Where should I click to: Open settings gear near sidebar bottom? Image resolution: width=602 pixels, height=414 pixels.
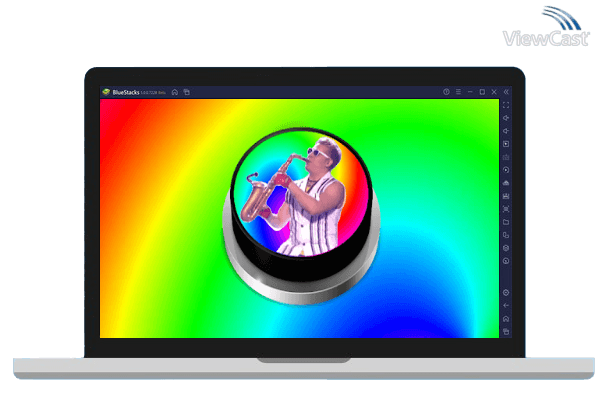click(x=506, y=293)
